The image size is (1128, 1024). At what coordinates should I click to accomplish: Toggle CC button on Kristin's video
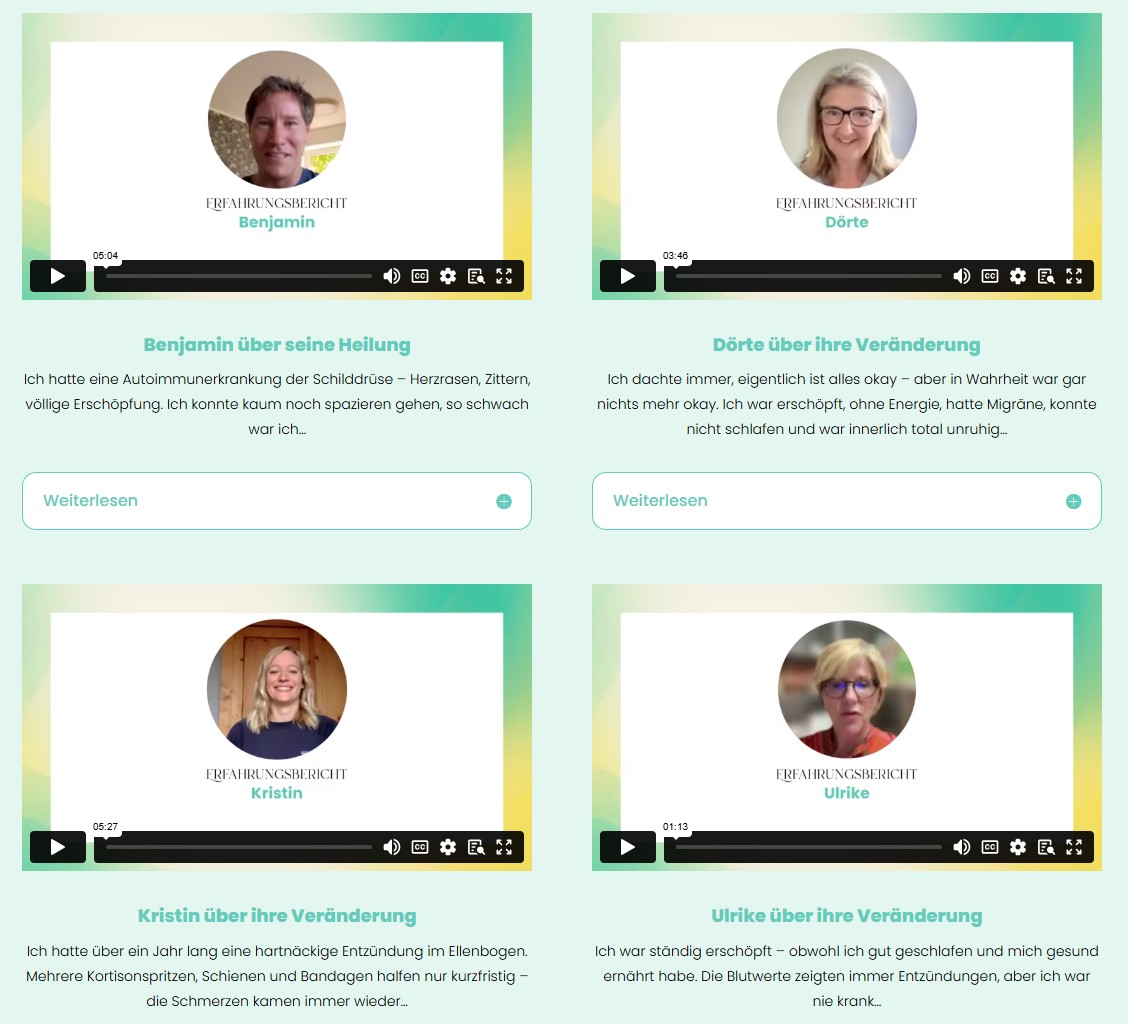[x=420, y=847]
